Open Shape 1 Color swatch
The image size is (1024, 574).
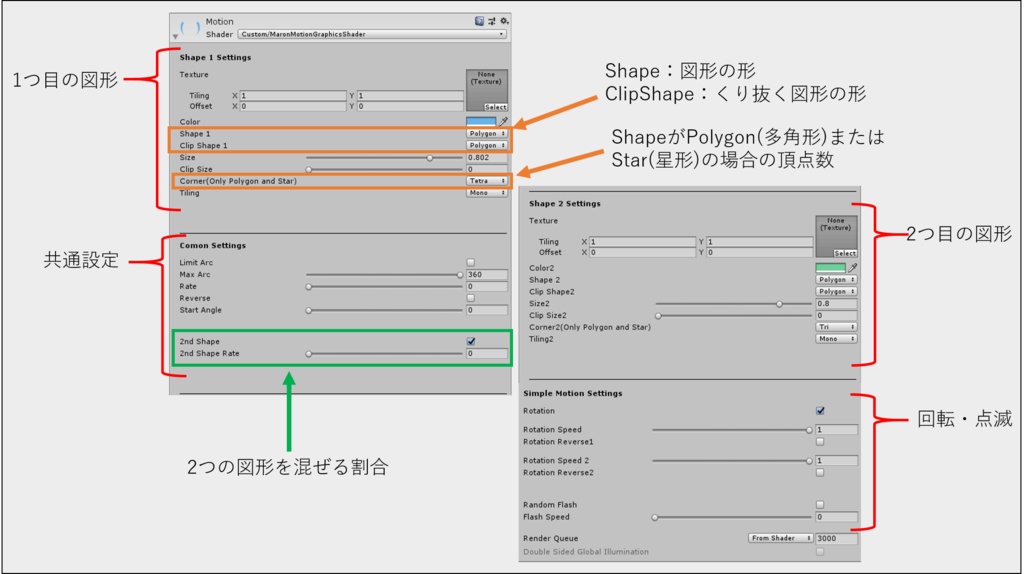(x=481, y=121)
